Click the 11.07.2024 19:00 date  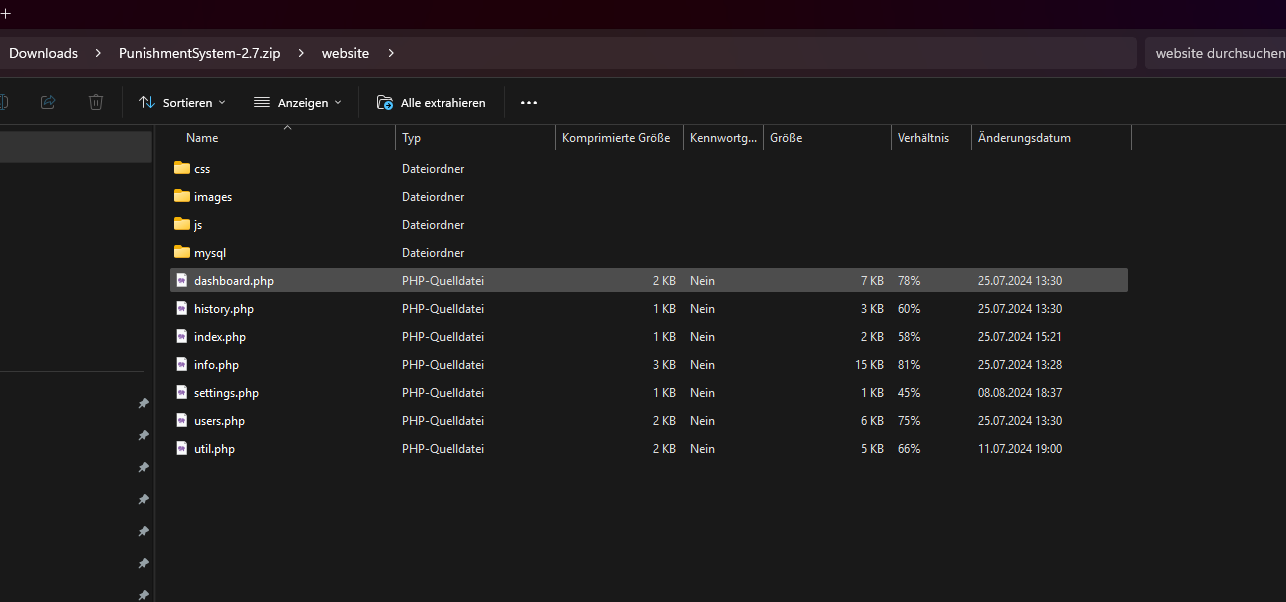point(1020,449)
